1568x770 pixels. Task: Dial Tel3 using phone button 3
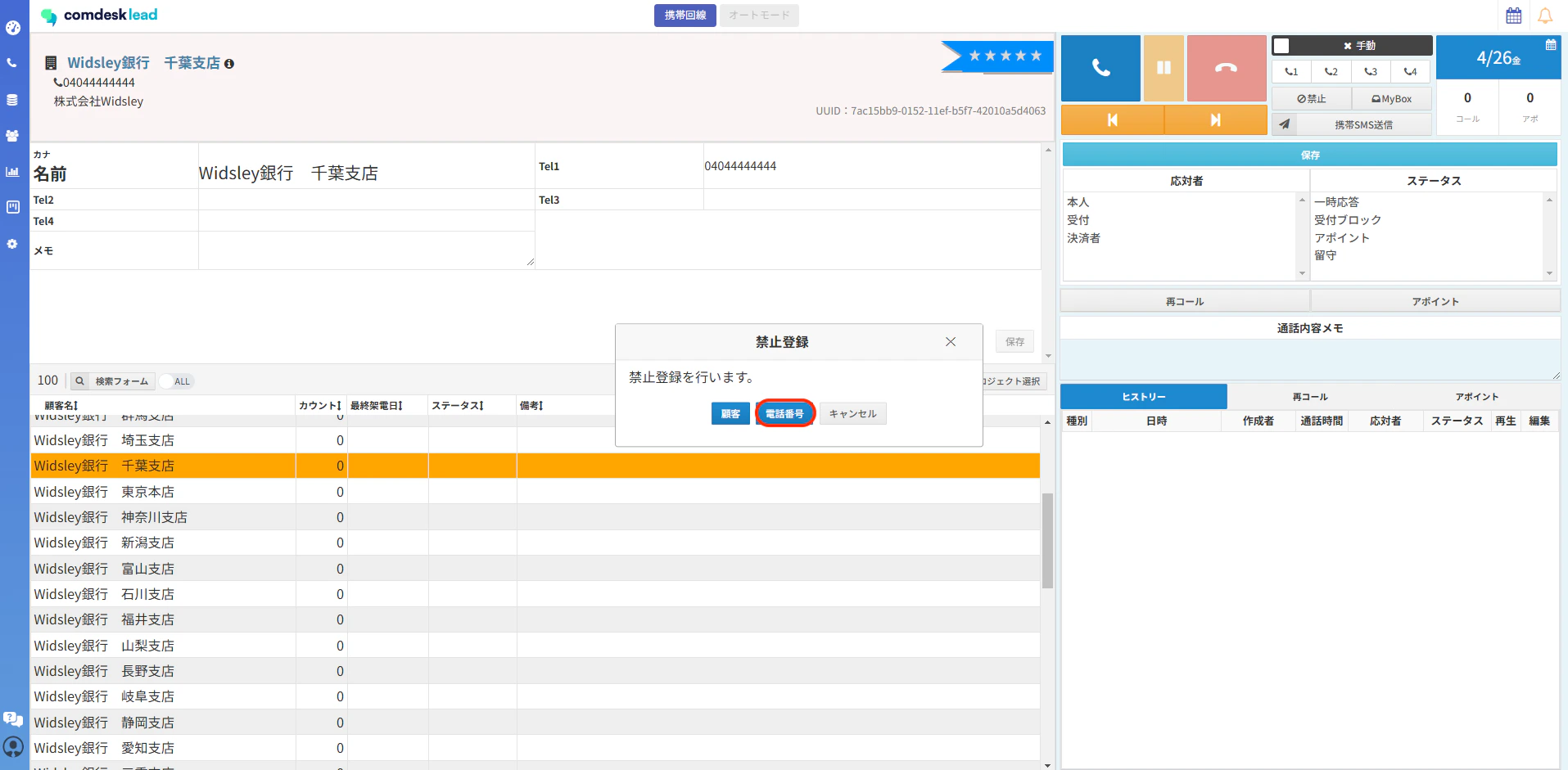(1371, 71)
